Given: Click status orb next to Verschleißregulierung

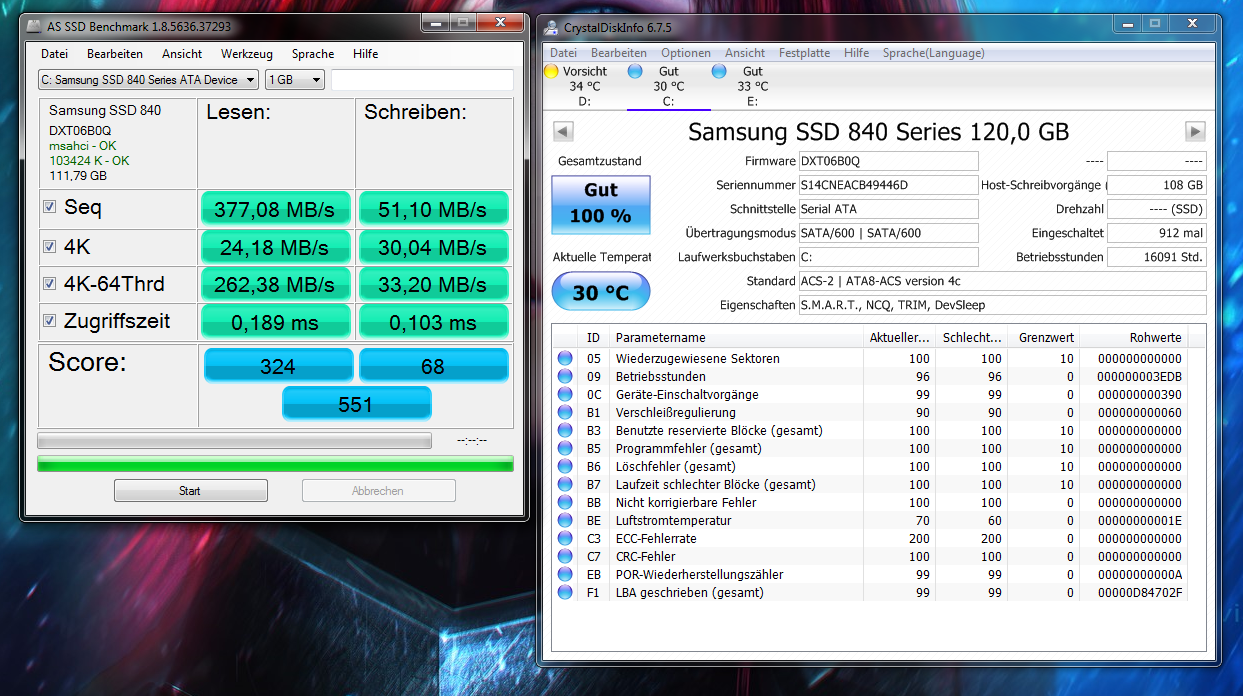Looking at the screenshot, I should 565,412.
